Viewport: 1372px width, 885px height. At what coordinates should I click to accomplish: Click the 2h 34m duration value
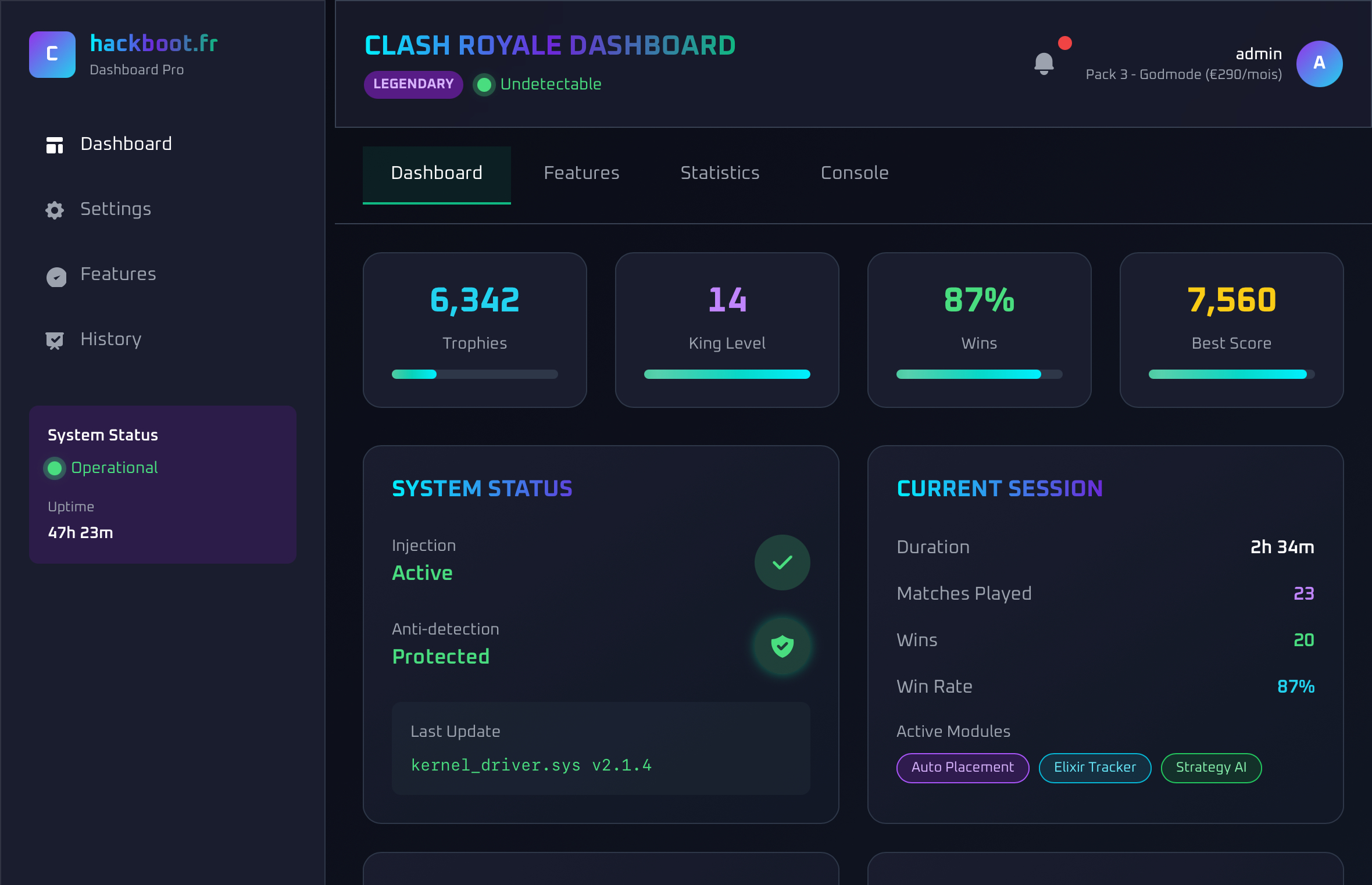[1282, 547]
